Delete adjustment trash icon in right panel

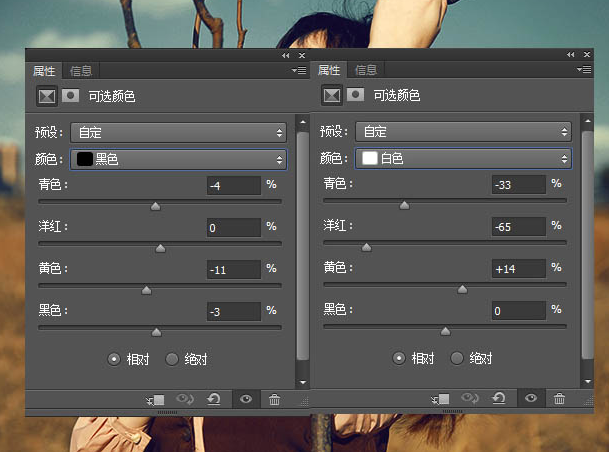(x=559, y=398)
